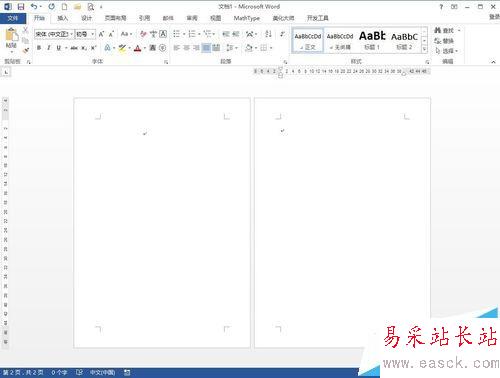Create a new blank document
Image resolution: width=500 pixels, height=378 pixels.
coord(64,6)
